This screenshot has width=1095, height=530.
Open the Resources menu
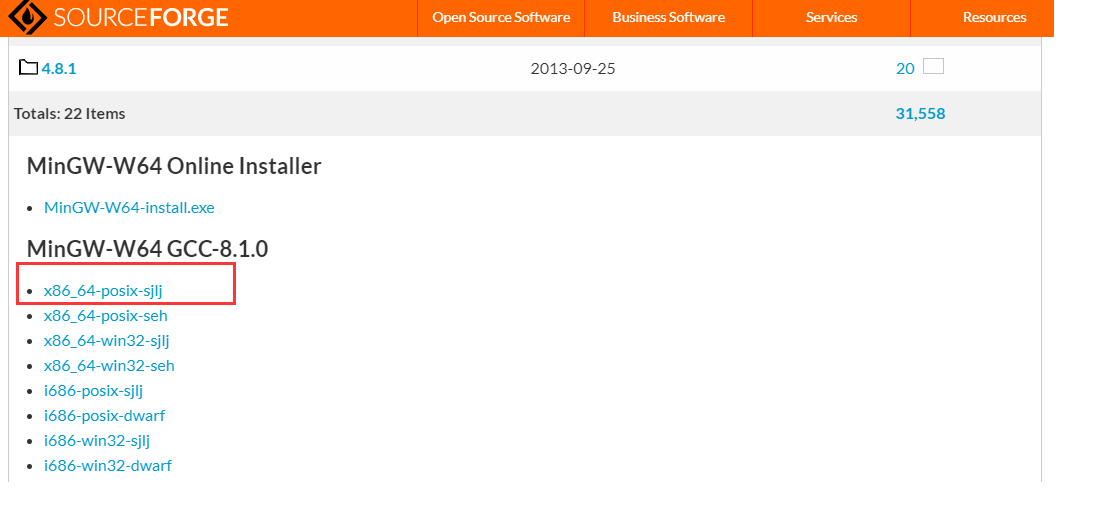(x=994, y=17)
